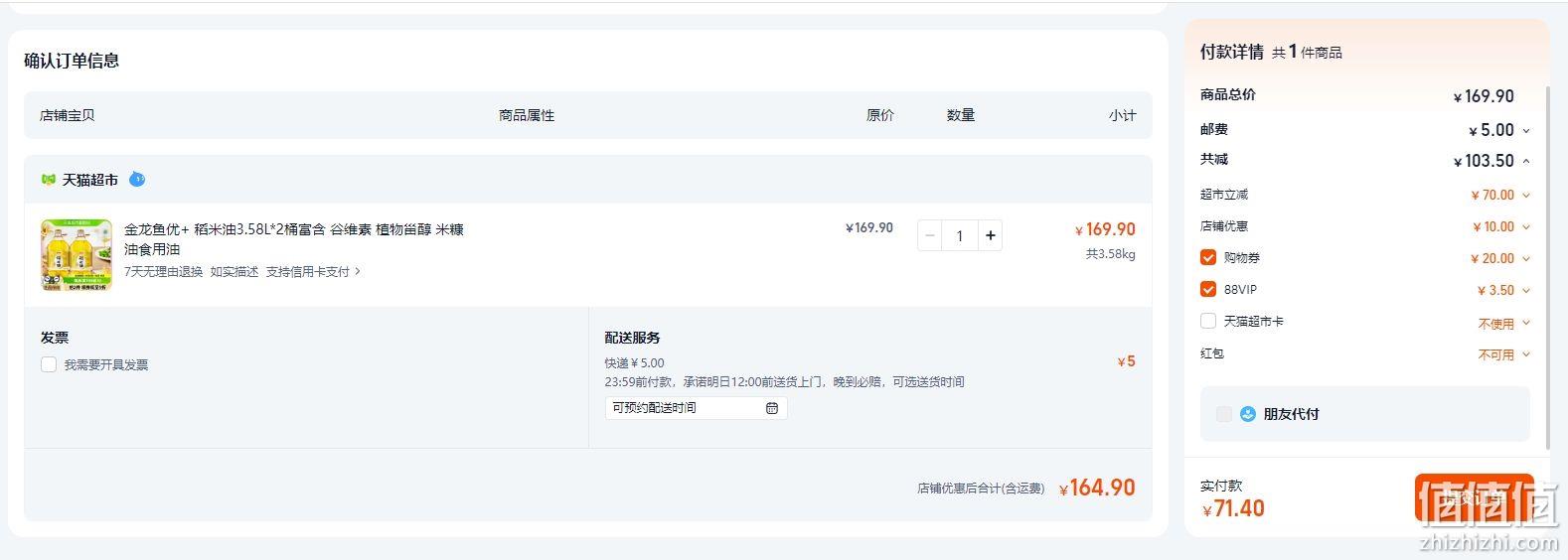Decrease quantity with the minus button
Screen dimensions: 1568x560
click(930, 235)
